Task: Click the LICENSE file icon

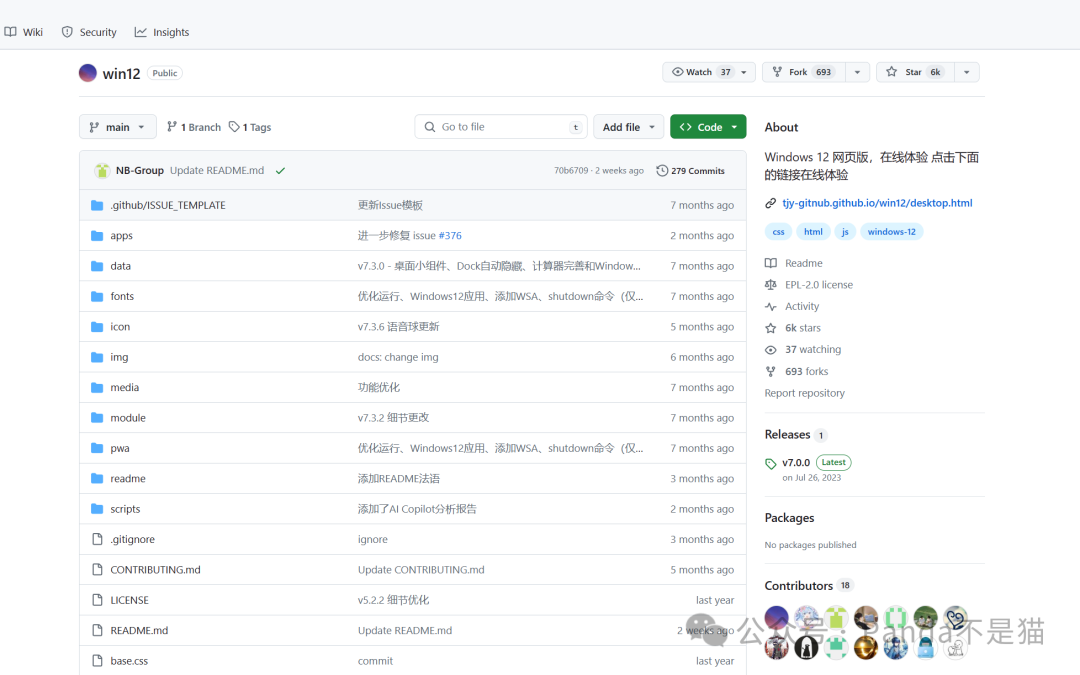Action: coord(97,599)
